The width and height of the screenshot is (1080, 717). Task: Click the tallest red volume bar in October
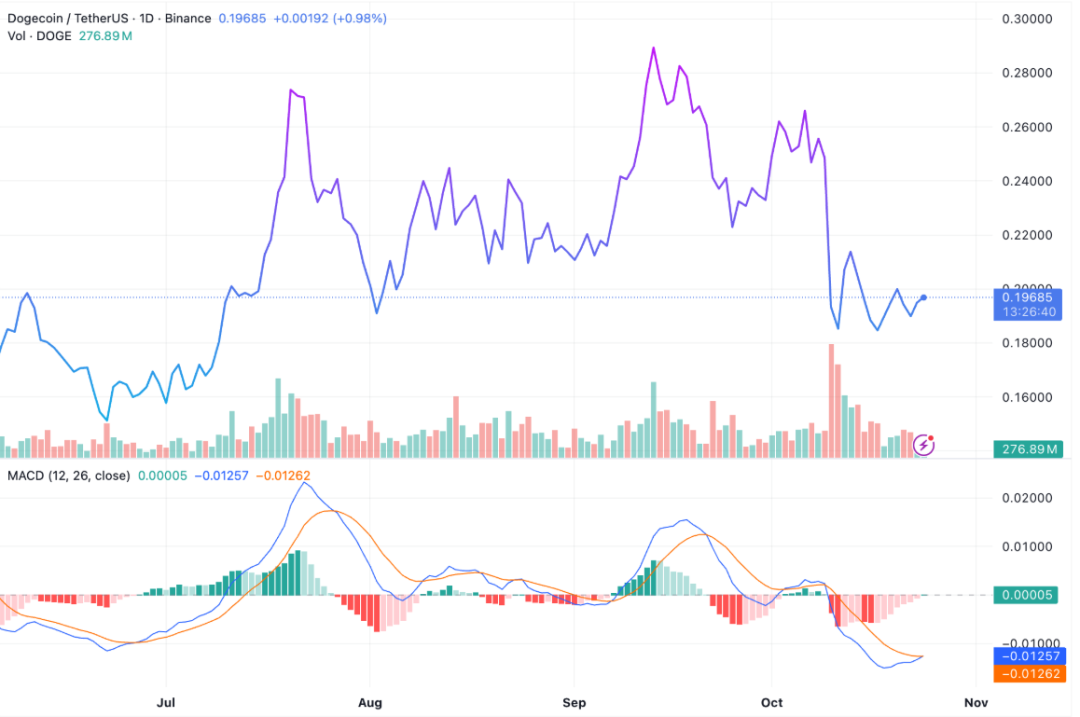point(830,400)
